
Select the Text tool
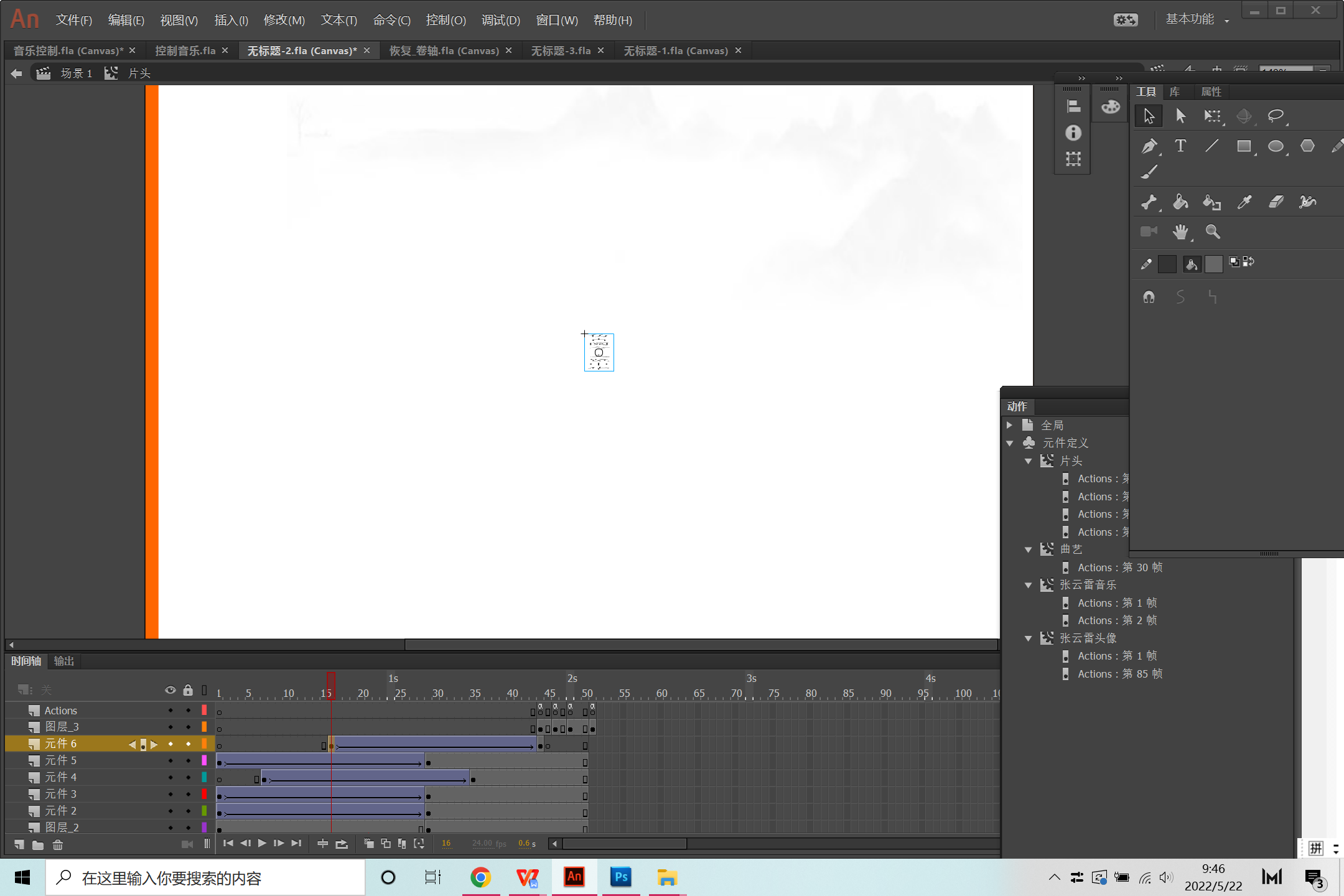click(1180, 146)
